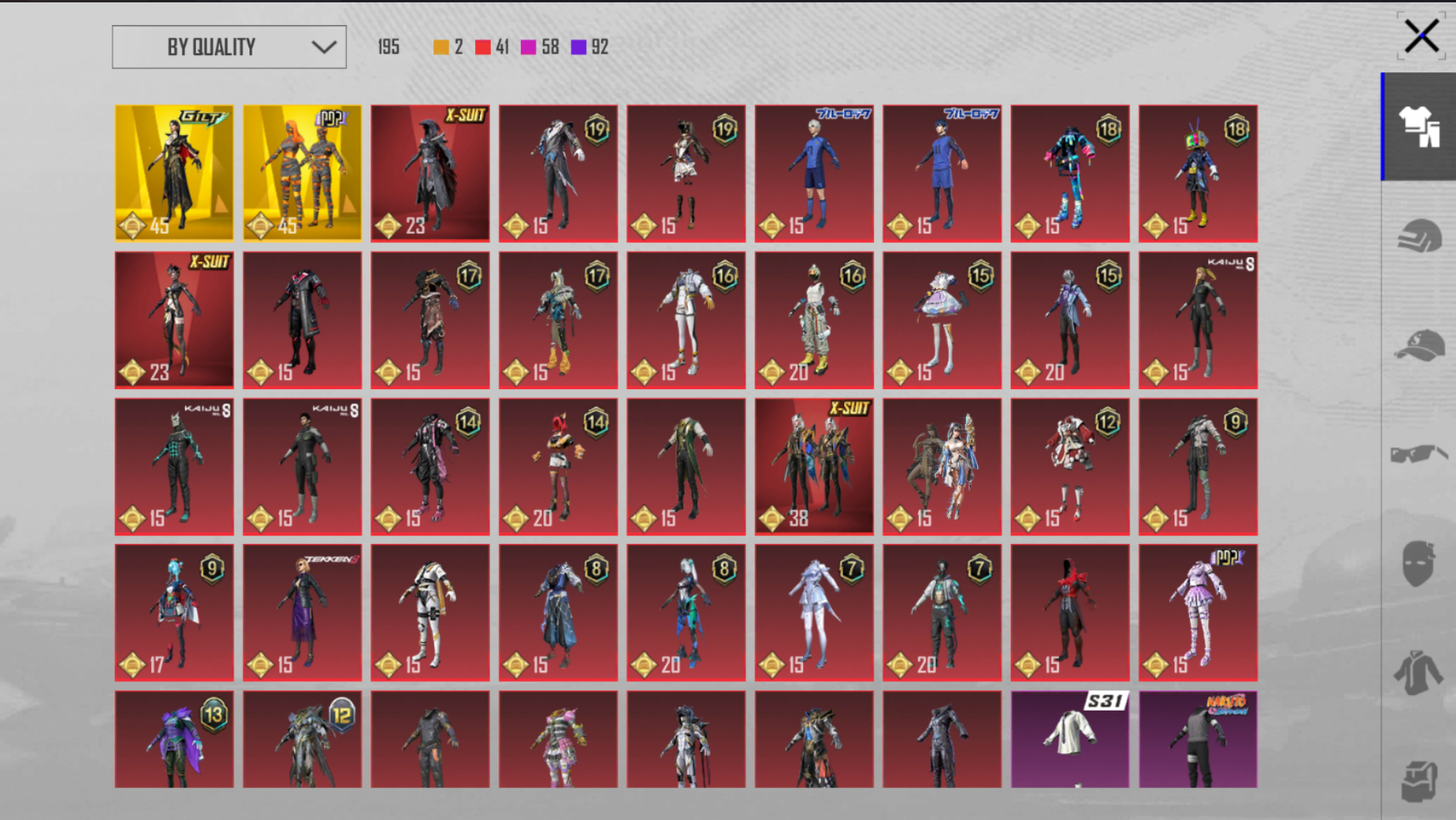
Task: Select the level 18 neon cyan outfit
Action: pyautogui.click(x=1070, y=173)
